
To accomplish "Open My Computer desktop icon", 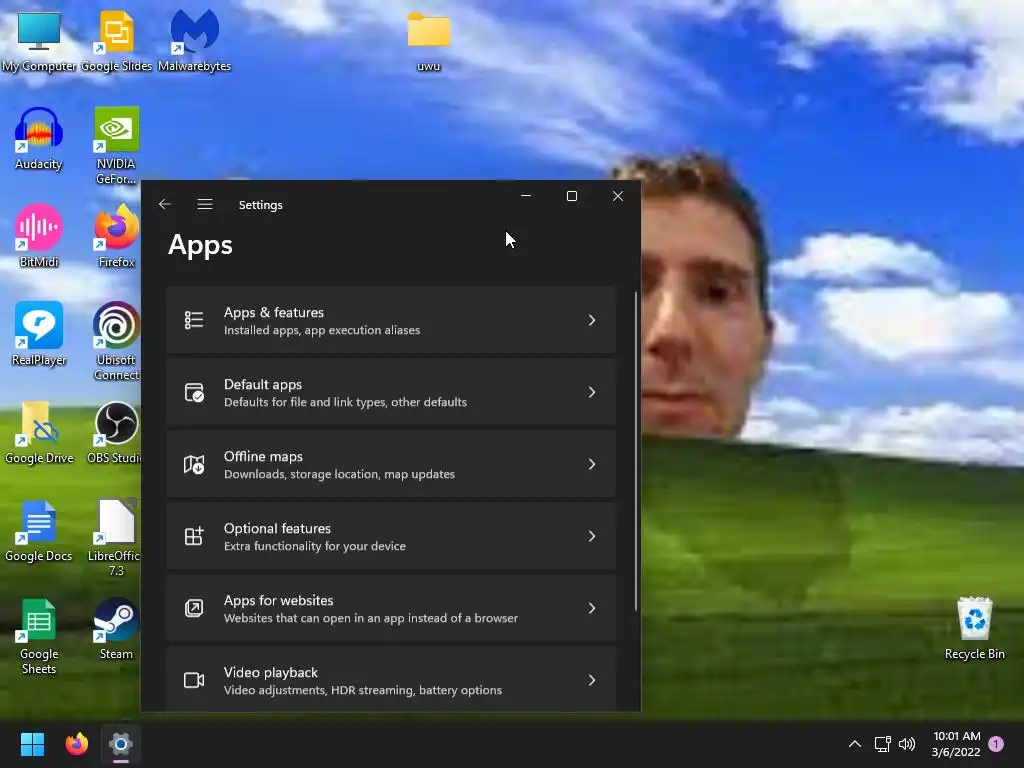I will click(39, 41).
